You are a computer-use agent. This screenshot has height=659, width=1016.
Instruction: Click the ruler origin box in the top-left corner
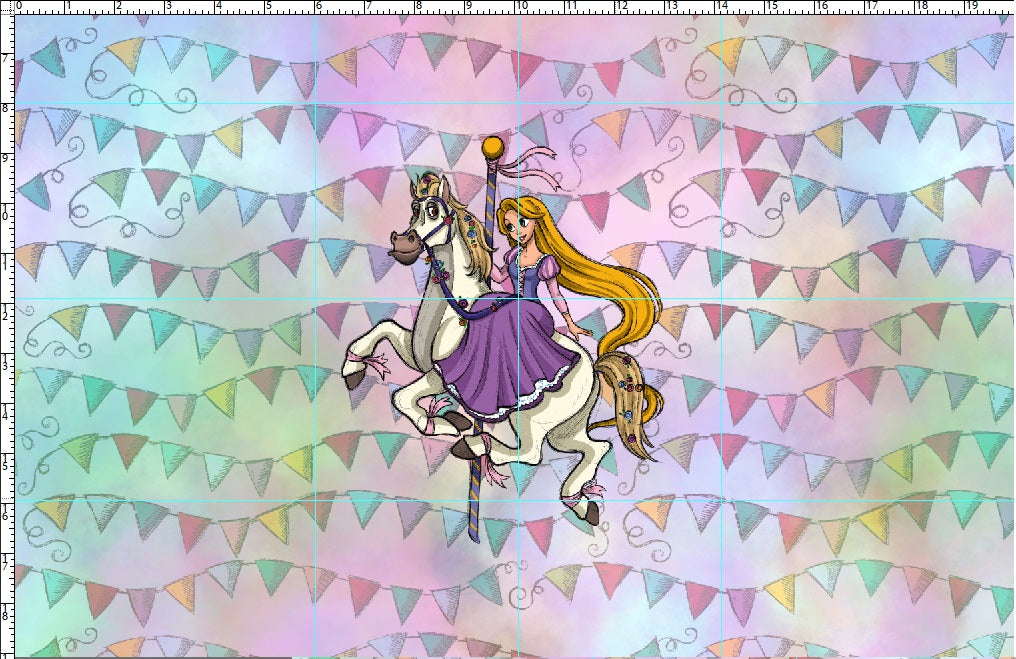(7, 8)
